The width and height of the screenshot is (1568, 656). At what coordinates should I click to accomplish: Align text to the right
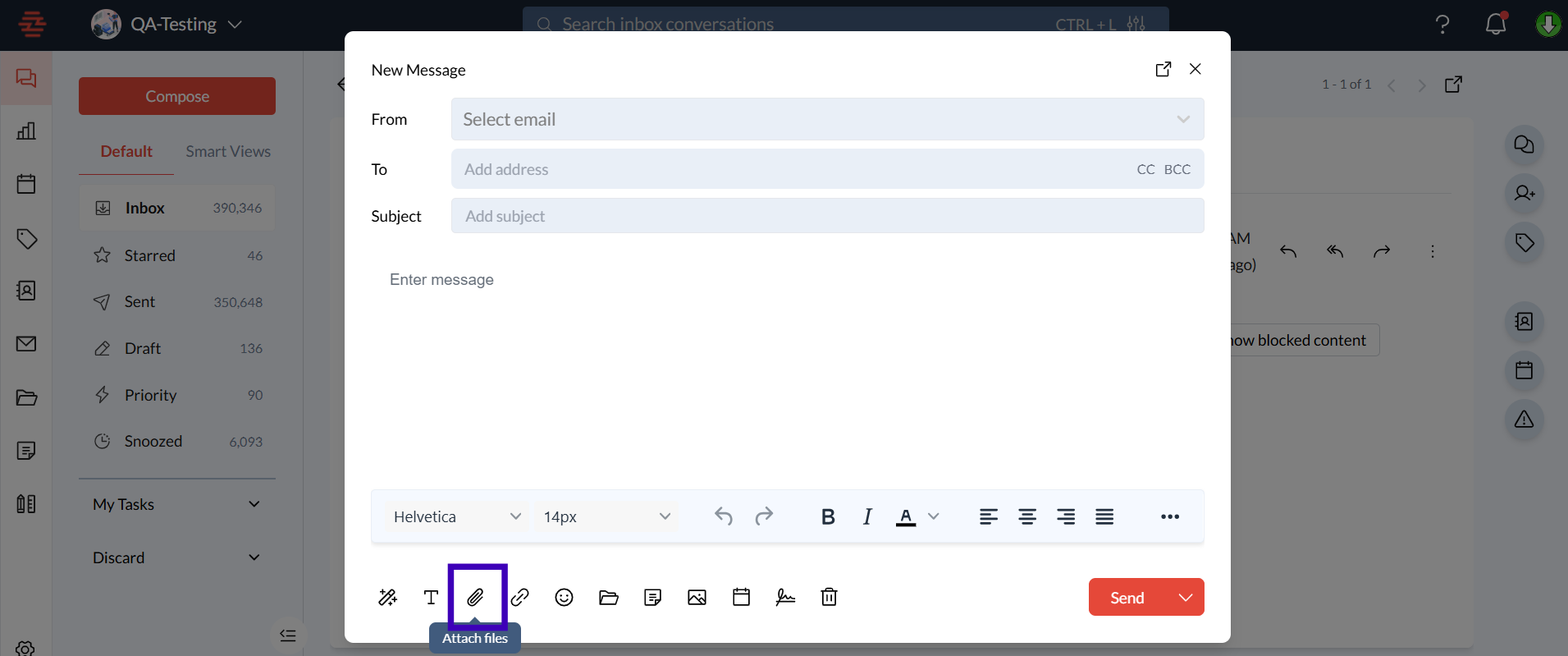pos(1066,516)
